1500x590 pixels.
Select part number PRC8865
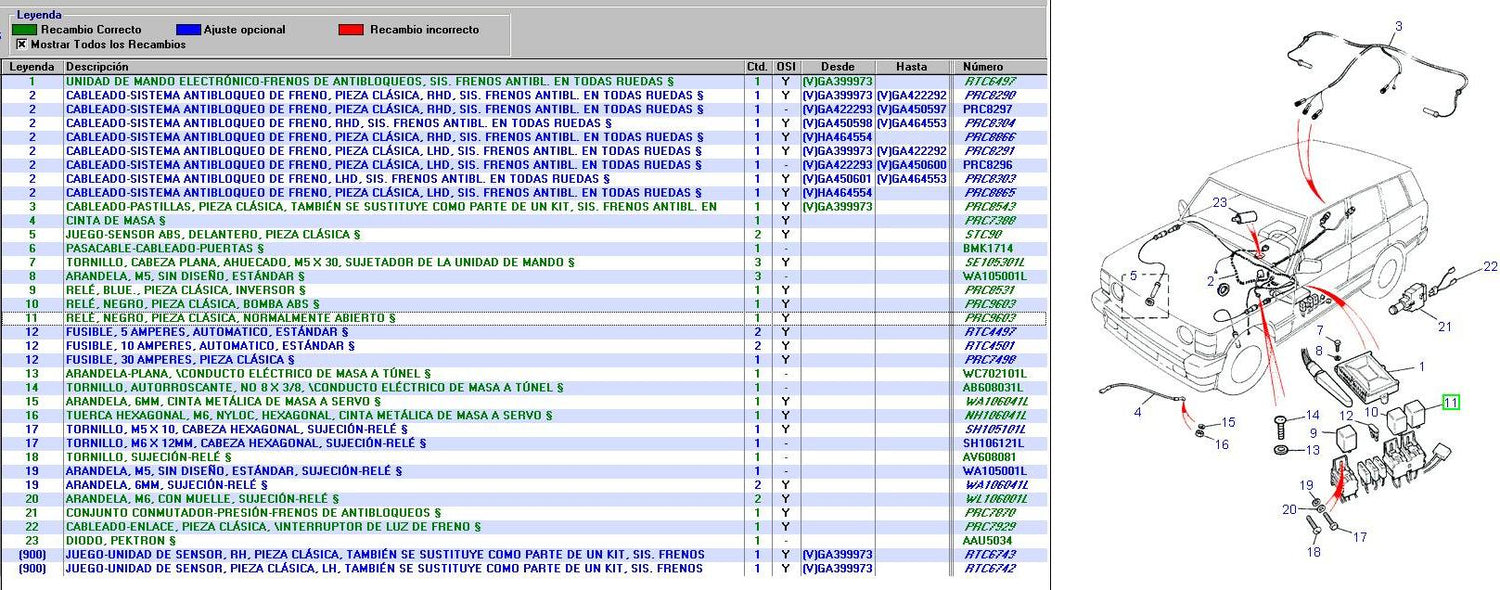989,193
